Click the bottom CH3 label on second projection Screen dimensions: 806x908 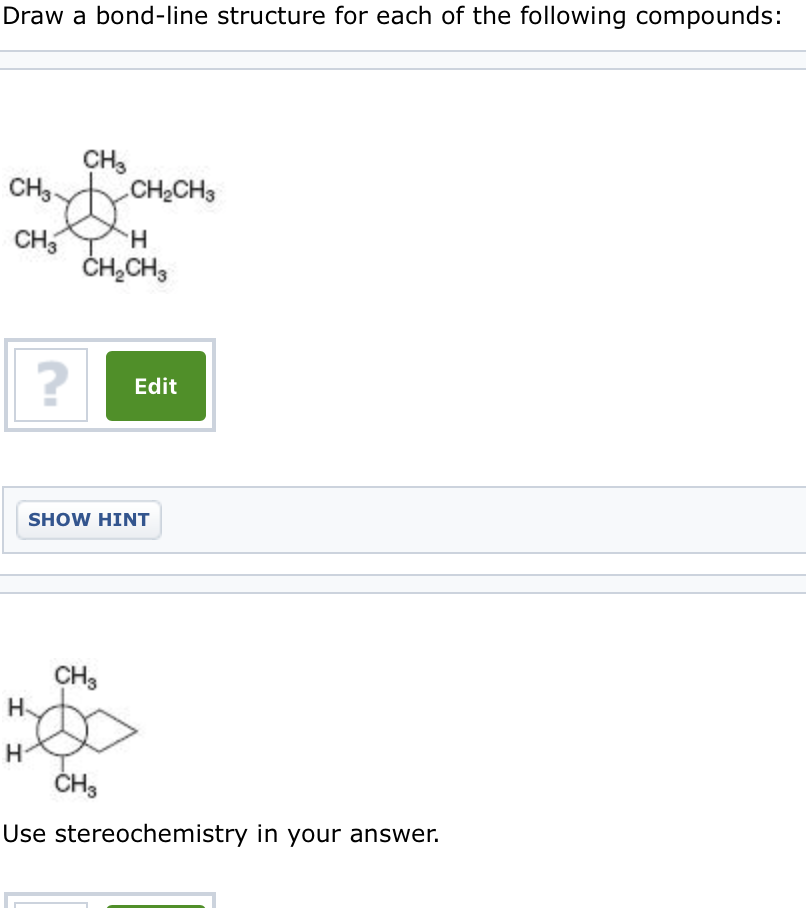(x=74, y=785)
